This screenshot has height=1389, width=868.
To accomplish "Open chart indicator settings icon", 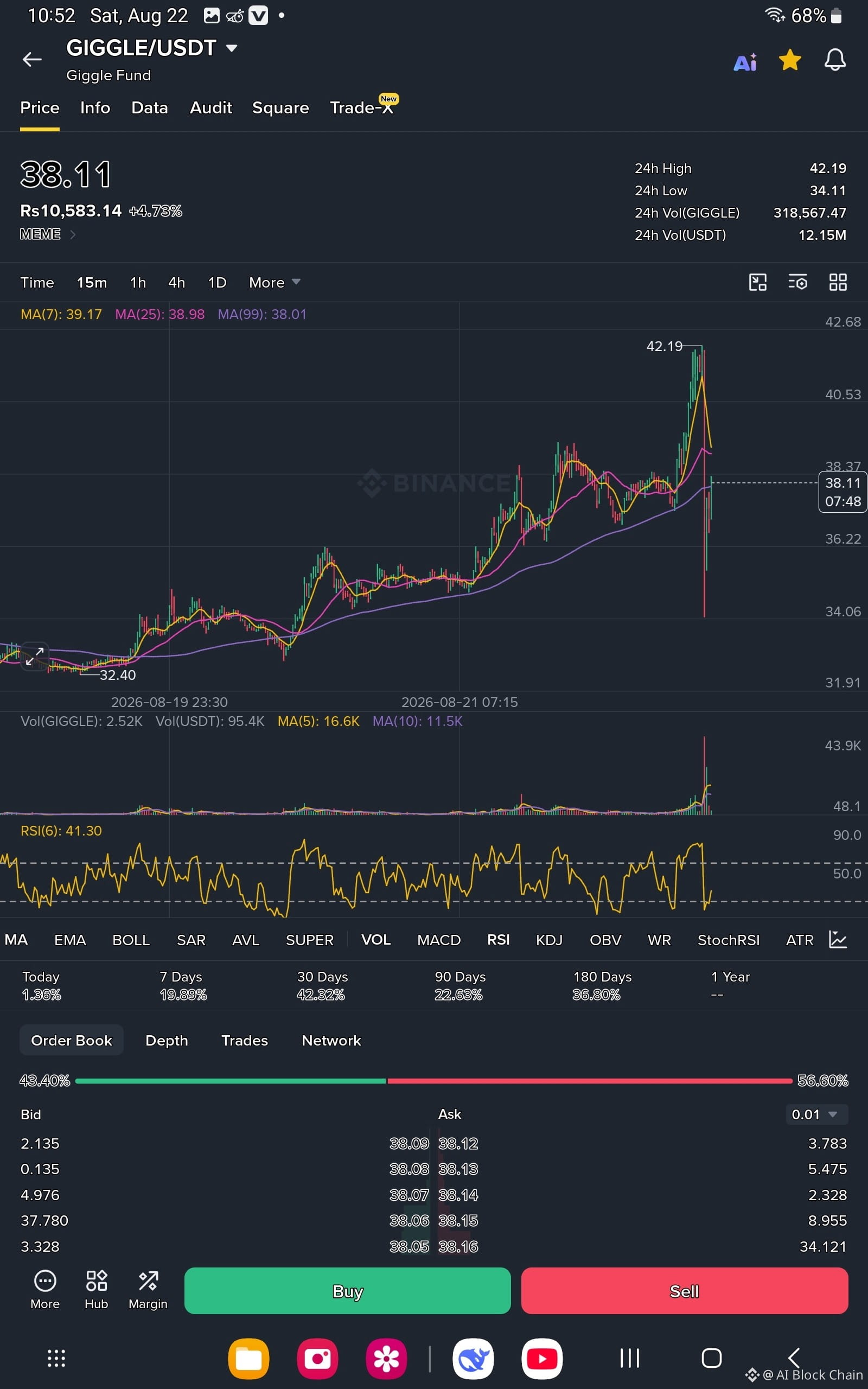I will [x=797, y=282].
